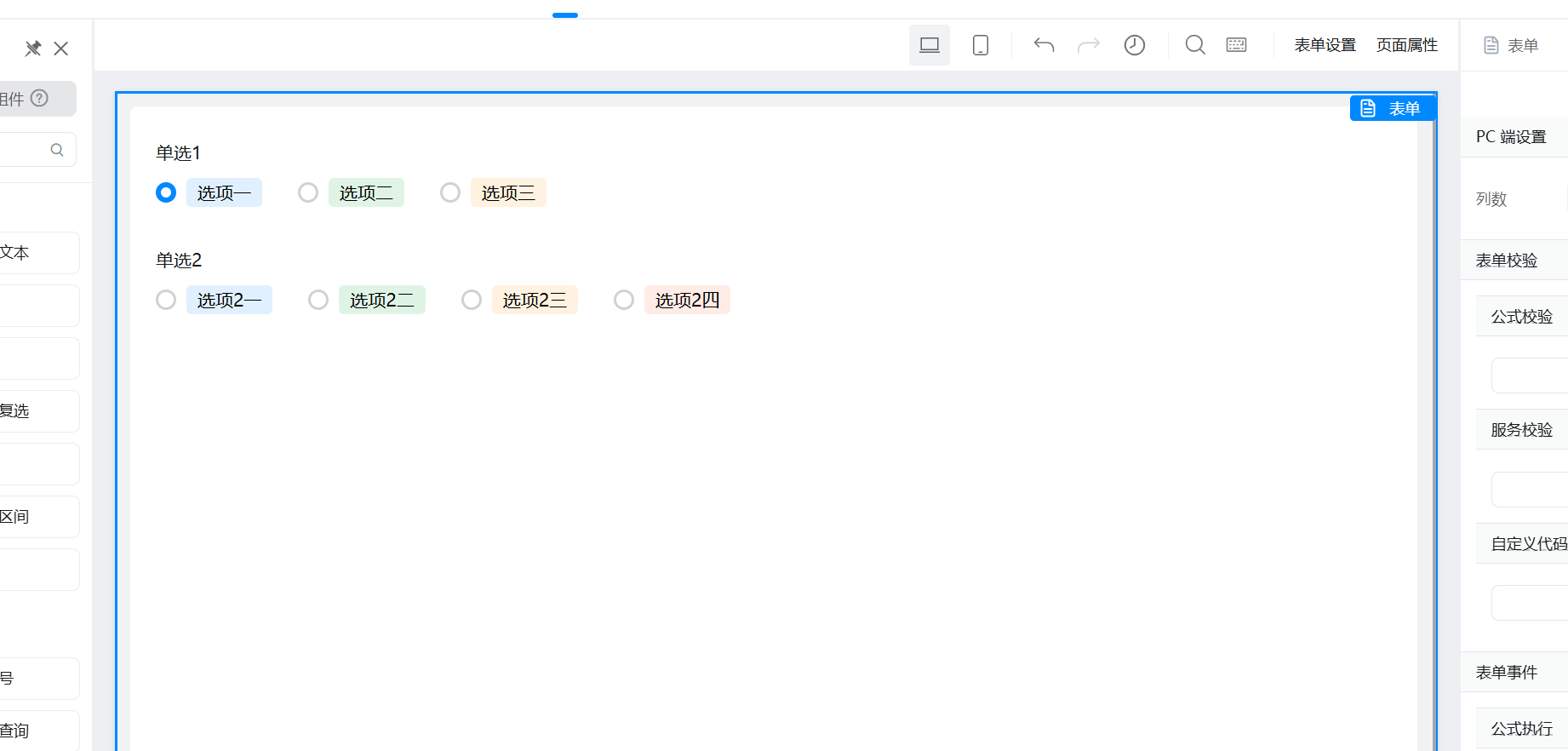This screenshot has width=1568, height=751.
Task: Open the history clock icon
Action: click(1135, 45)
